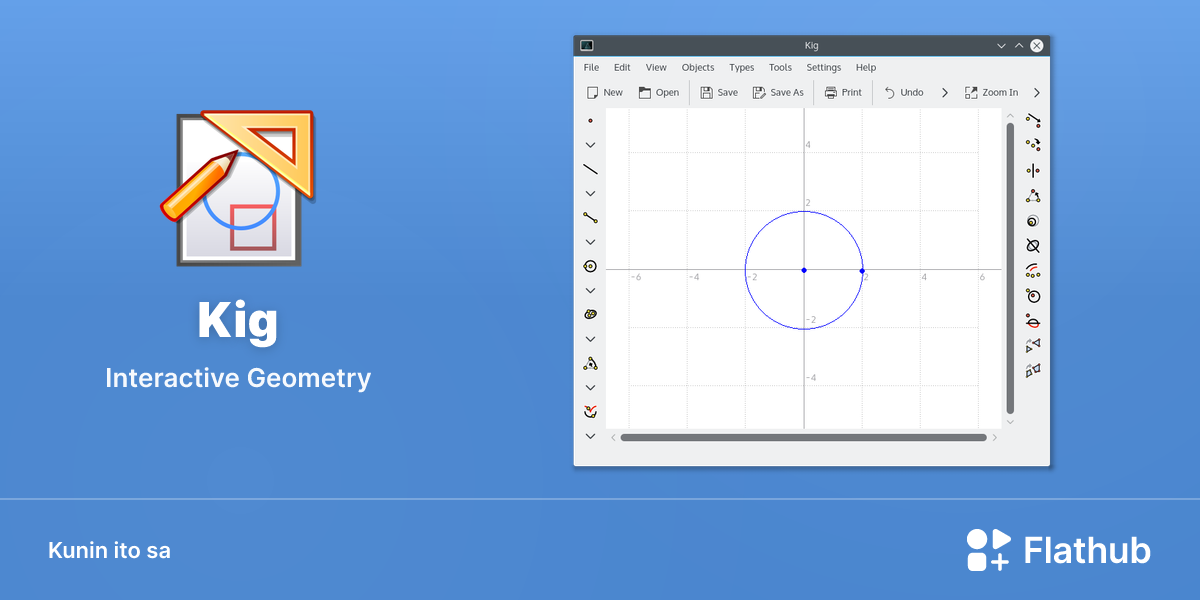Open the Types menu

[x=742, y=68]
